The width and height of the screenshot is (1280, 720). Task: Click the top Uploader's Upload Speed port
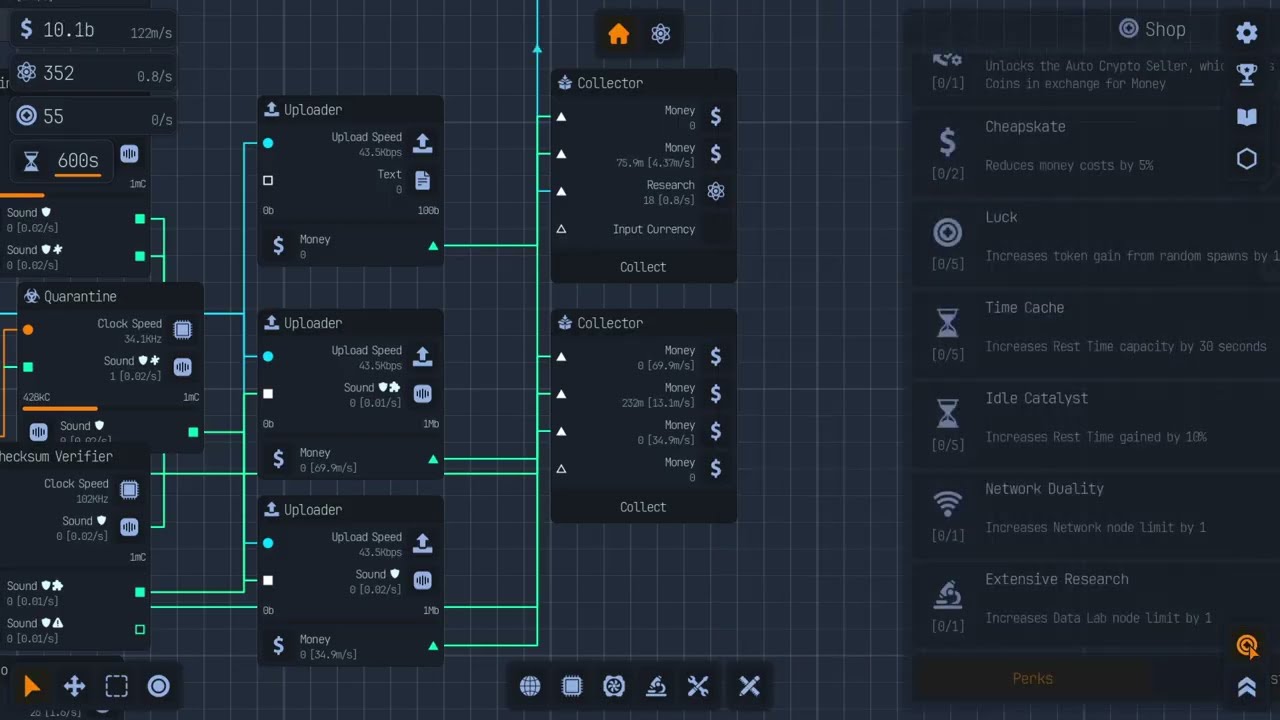[x=268, y=143]
